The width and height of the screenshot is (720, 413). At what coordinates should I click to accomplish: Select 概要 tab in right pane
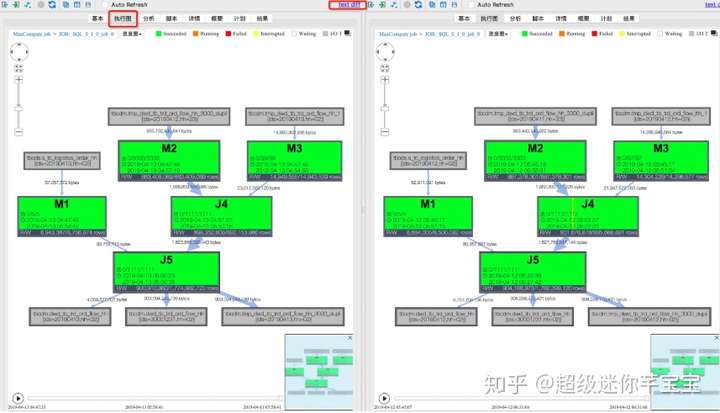(x=583, y=18)
